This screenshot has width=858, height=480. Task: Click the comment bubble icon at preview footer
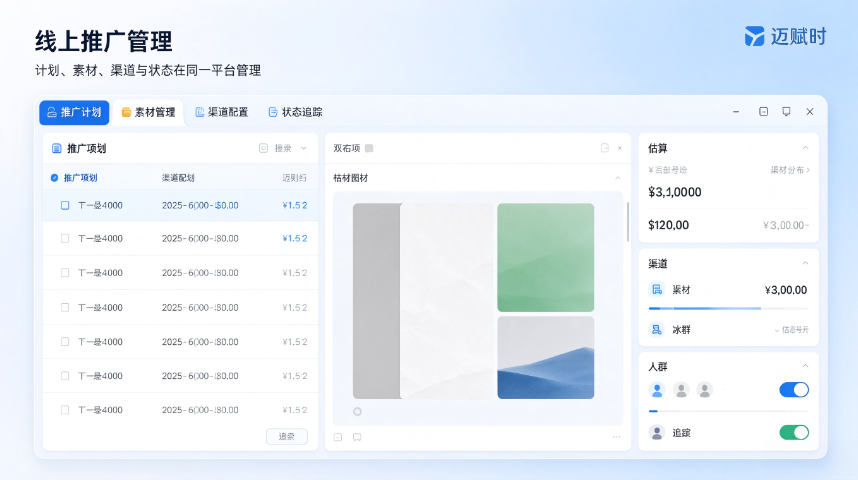point(357,437)
